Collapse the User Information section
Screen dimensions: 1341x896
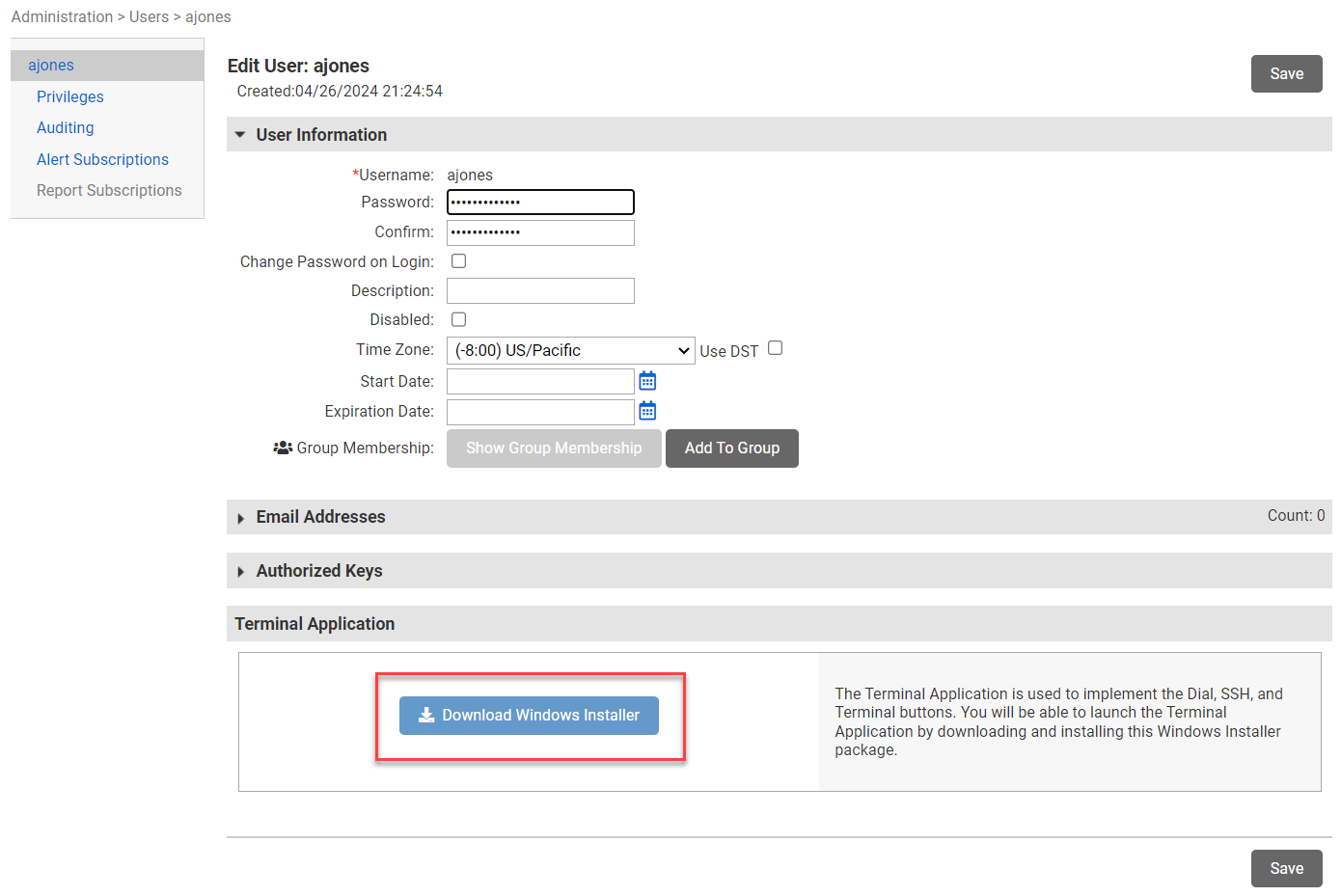pos(240,135)
